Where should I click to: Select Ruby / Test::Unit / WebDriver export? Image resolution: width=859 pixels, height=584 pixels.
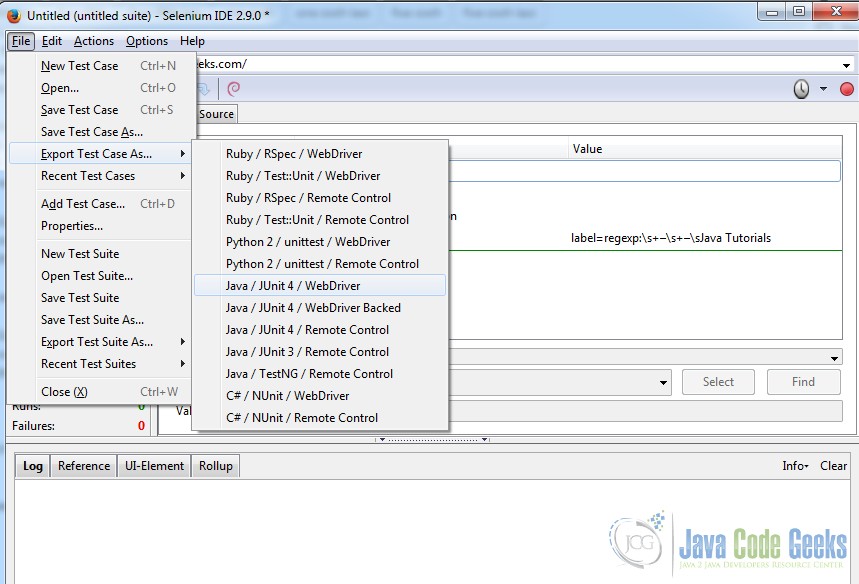coord(320,176)
